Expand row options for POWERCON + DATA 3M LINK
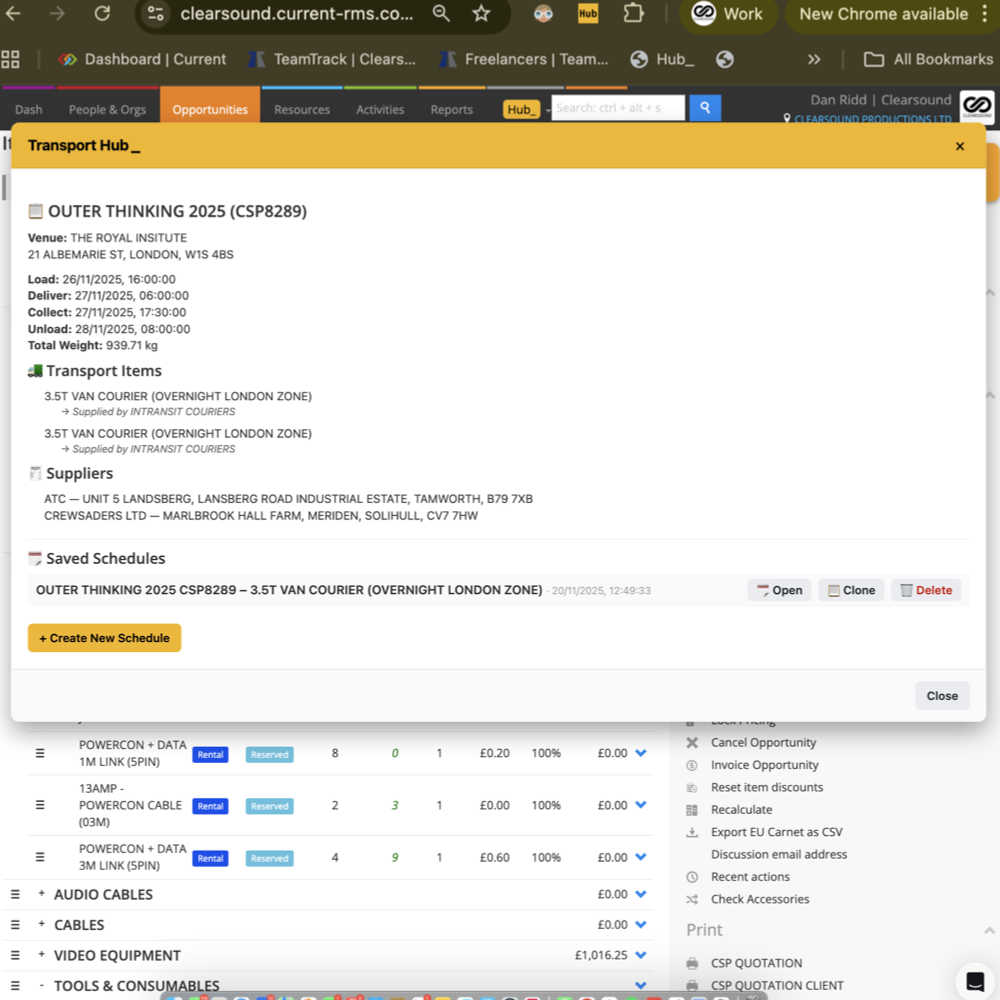Image resolution: width=1000 pixels, height=1000 pixels. tap(641, 857)
